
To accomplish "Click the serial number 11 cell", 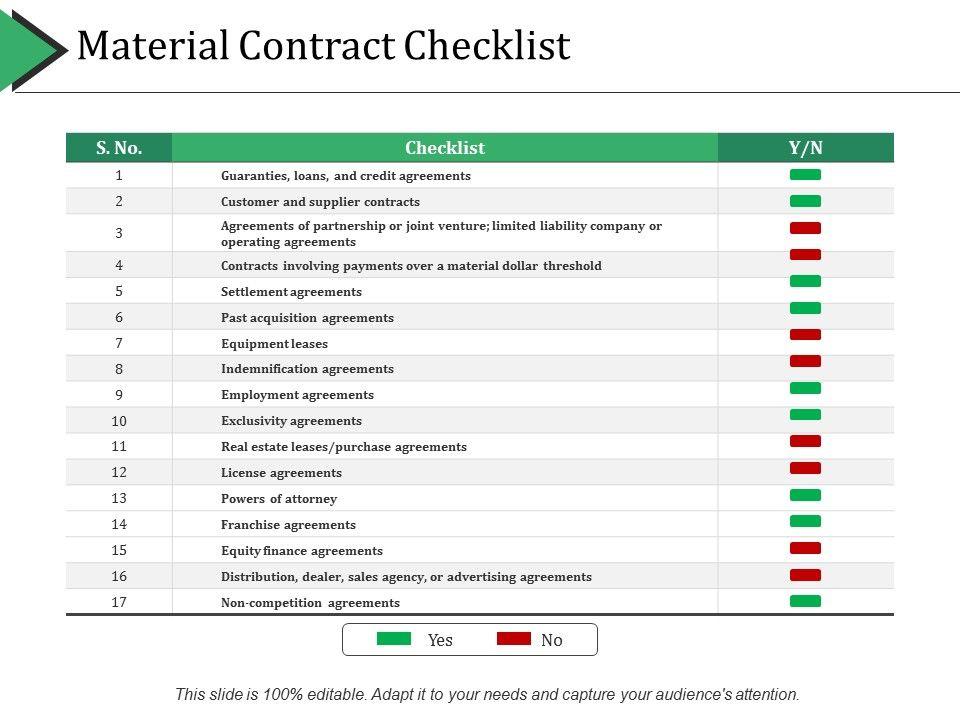I will [x=119, y=446].
